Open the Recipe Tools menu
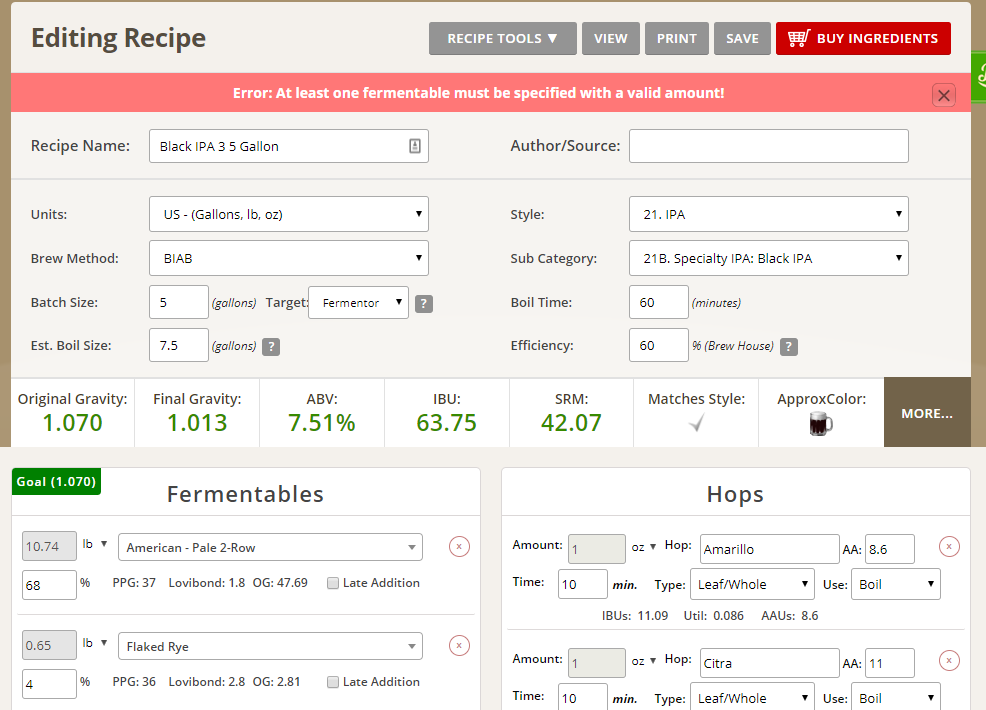Viewport: 986px width, 710px height. (x=502, y=39)
